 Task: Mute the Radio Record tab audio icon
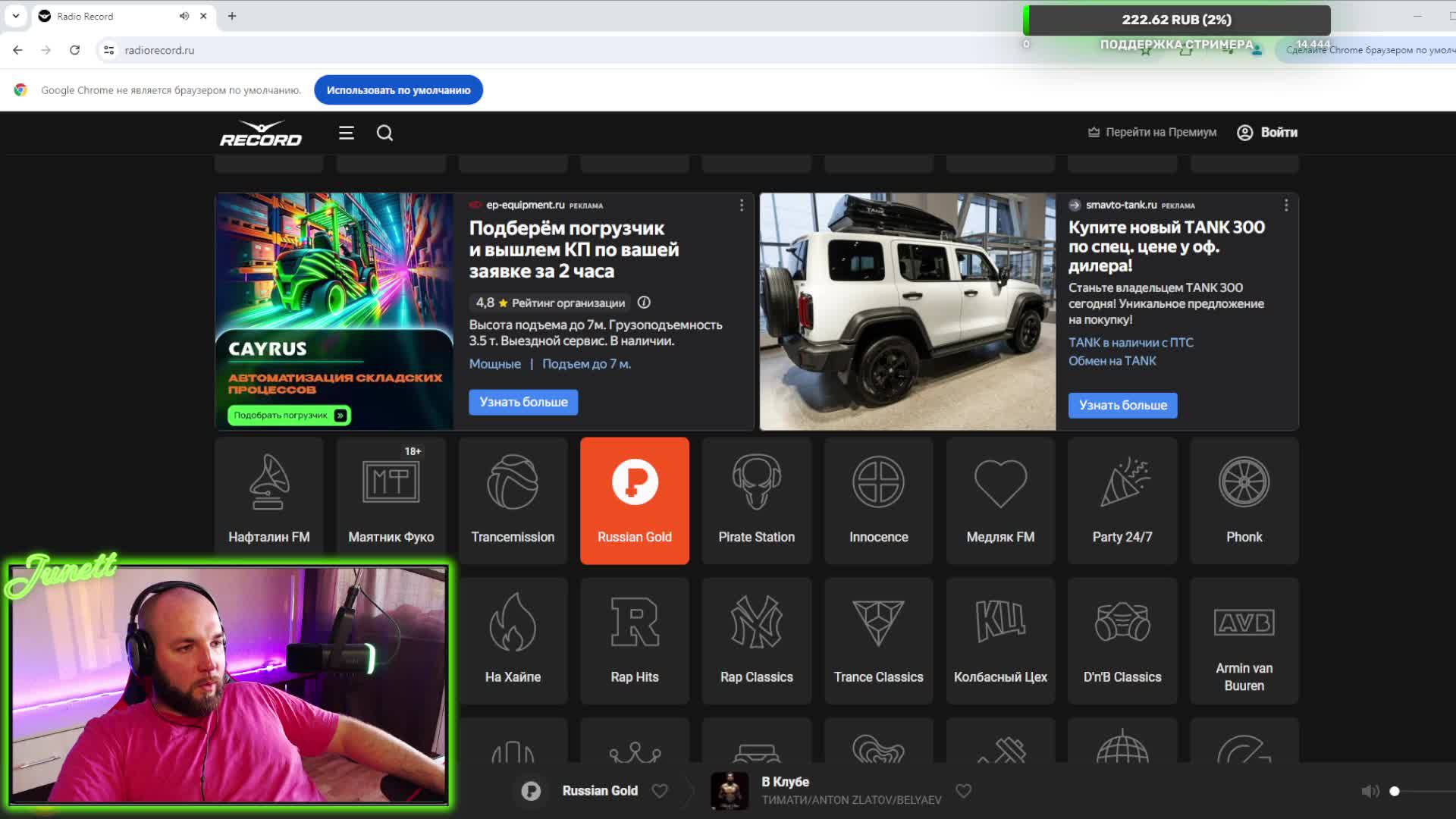pos(184,16)
